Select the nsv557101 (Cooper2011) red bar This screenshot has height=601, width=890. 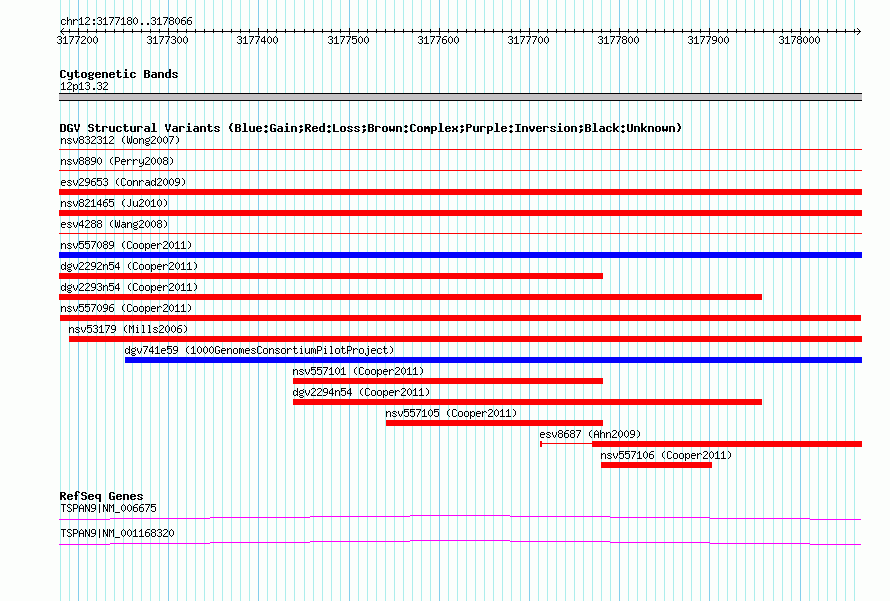448,381
